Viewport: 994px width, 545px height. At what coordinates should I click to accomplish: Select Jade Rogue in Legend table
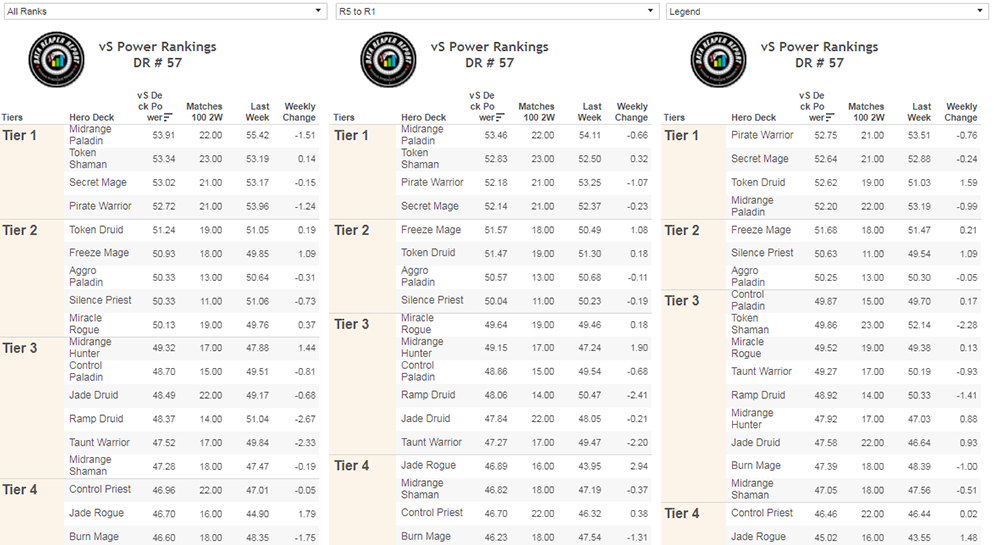click(758, 537)
